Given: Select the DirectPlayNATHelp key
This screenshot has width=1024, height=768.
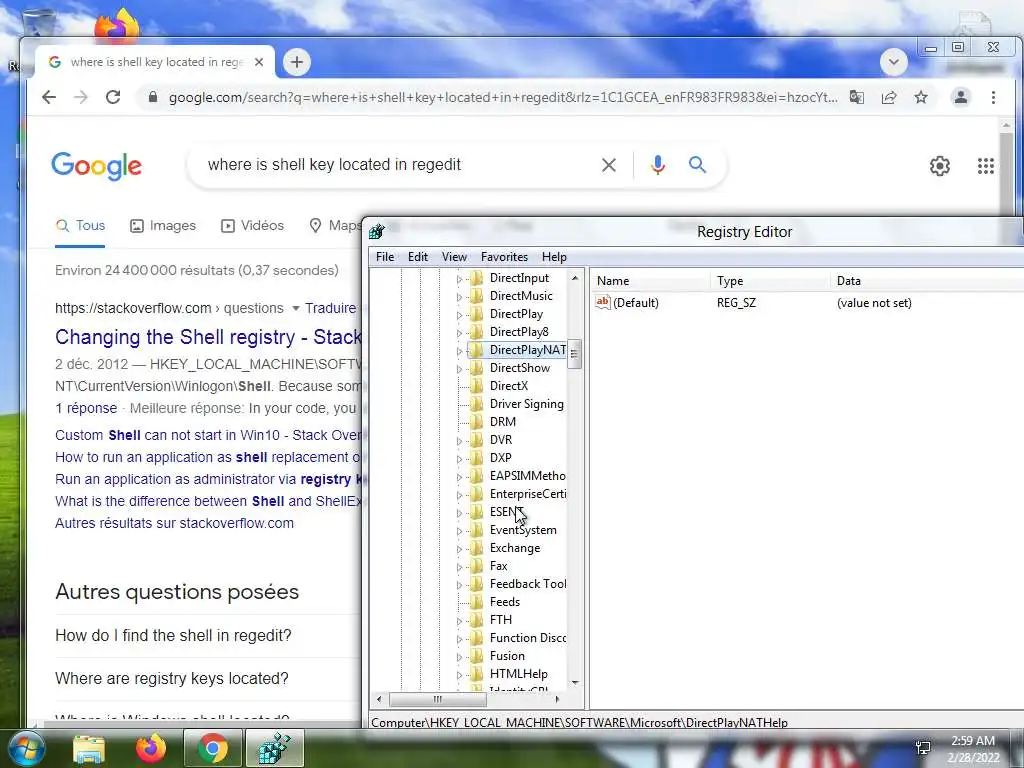Looking at the screenshot, I should coord(528,350).
